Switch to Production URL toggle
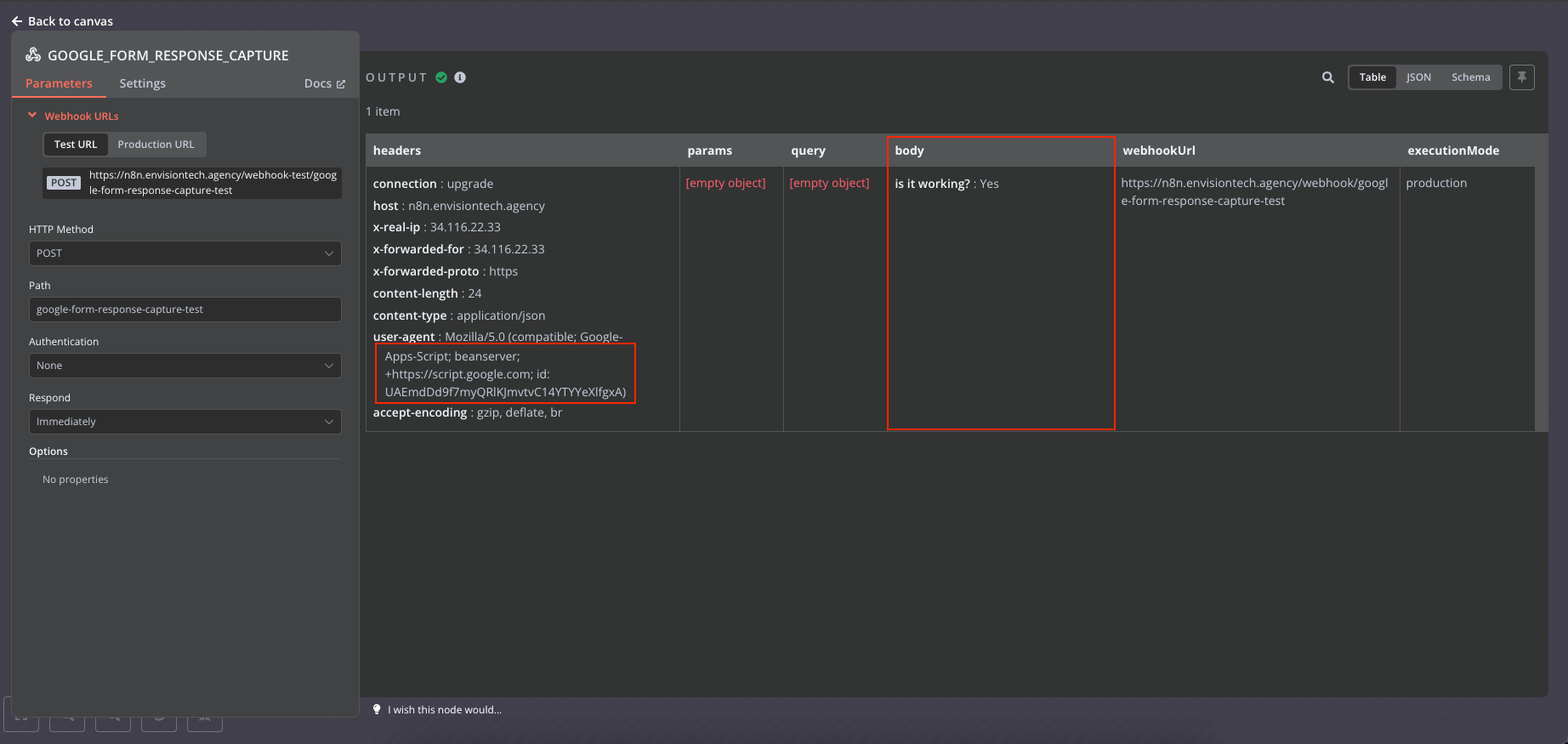This screenshot has width=1568, height=744. 156,145
